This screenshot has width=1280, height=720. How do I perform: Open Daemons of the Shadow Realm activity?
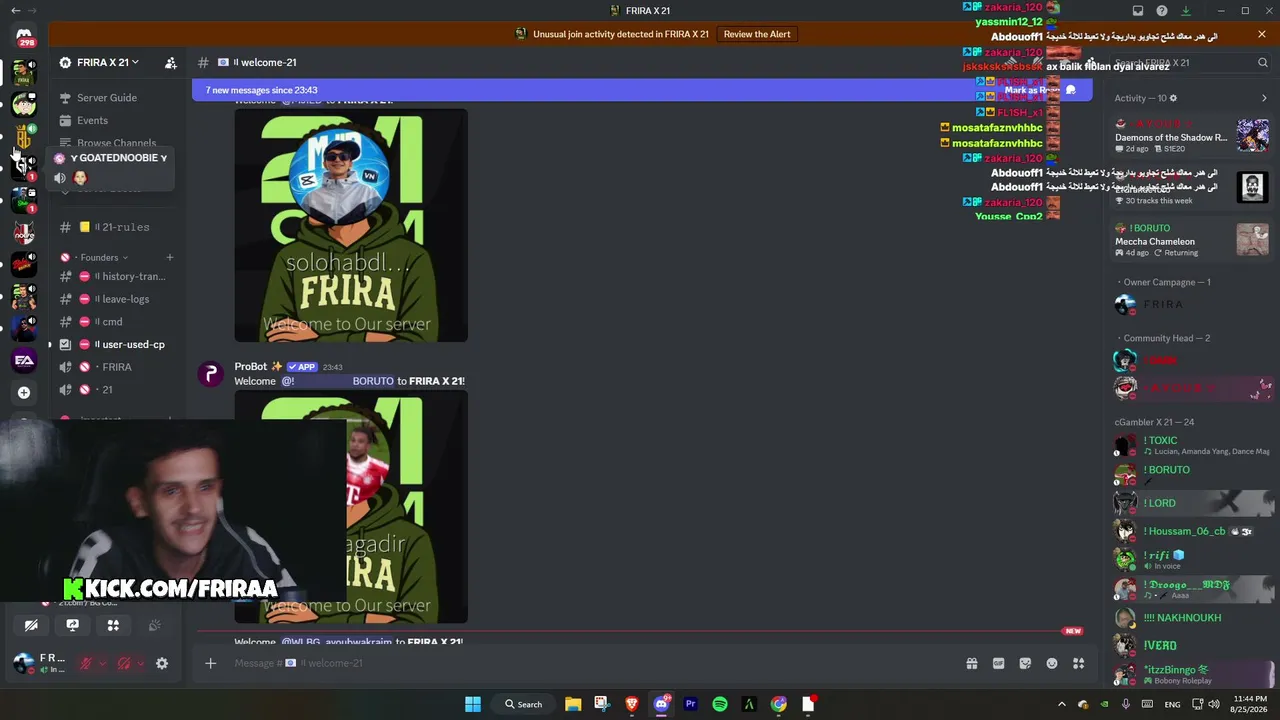1192,137
